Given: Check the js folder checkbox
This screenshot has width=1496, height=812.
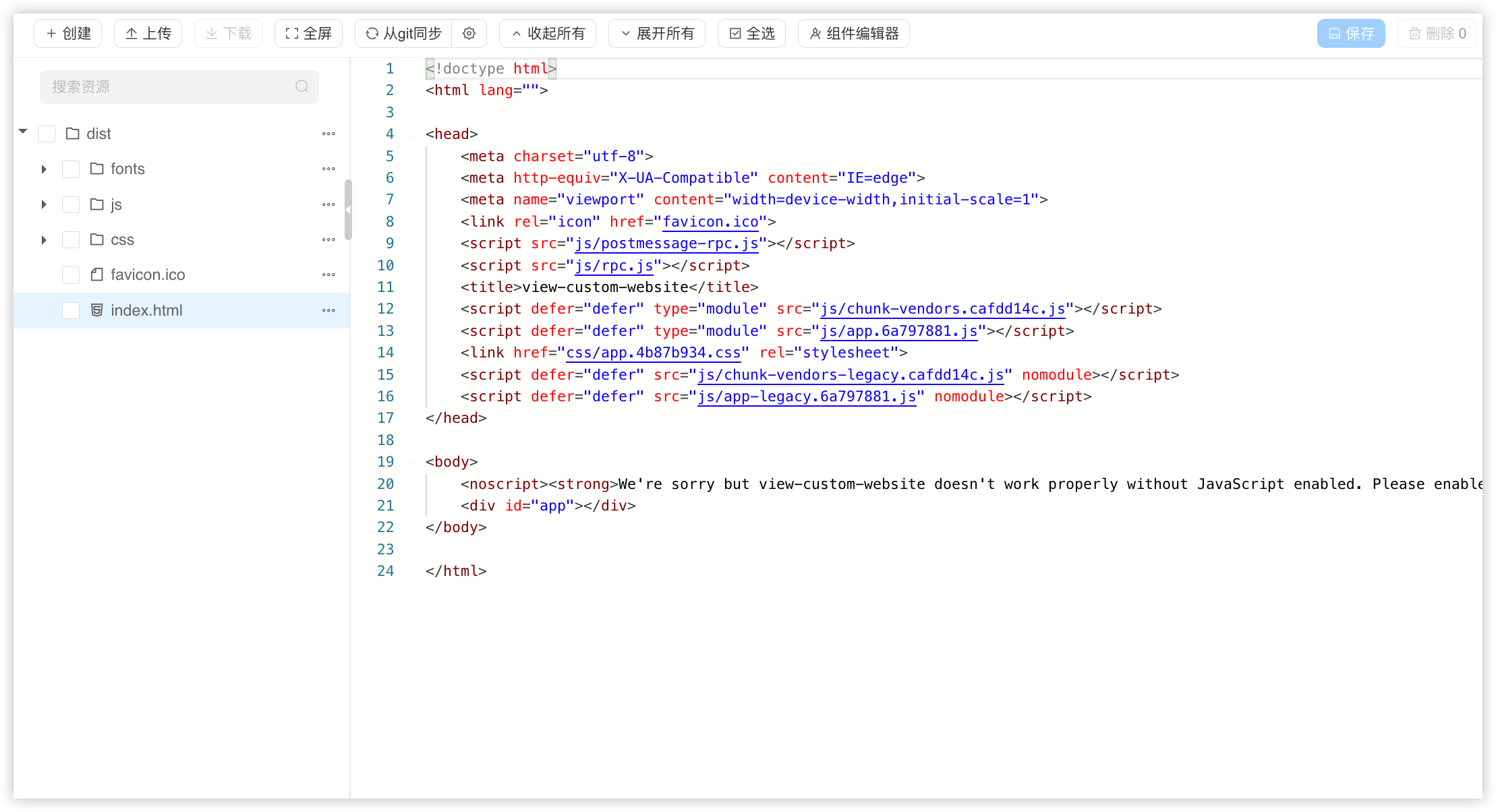Looking at the screenshot, I should click(71, 204).
